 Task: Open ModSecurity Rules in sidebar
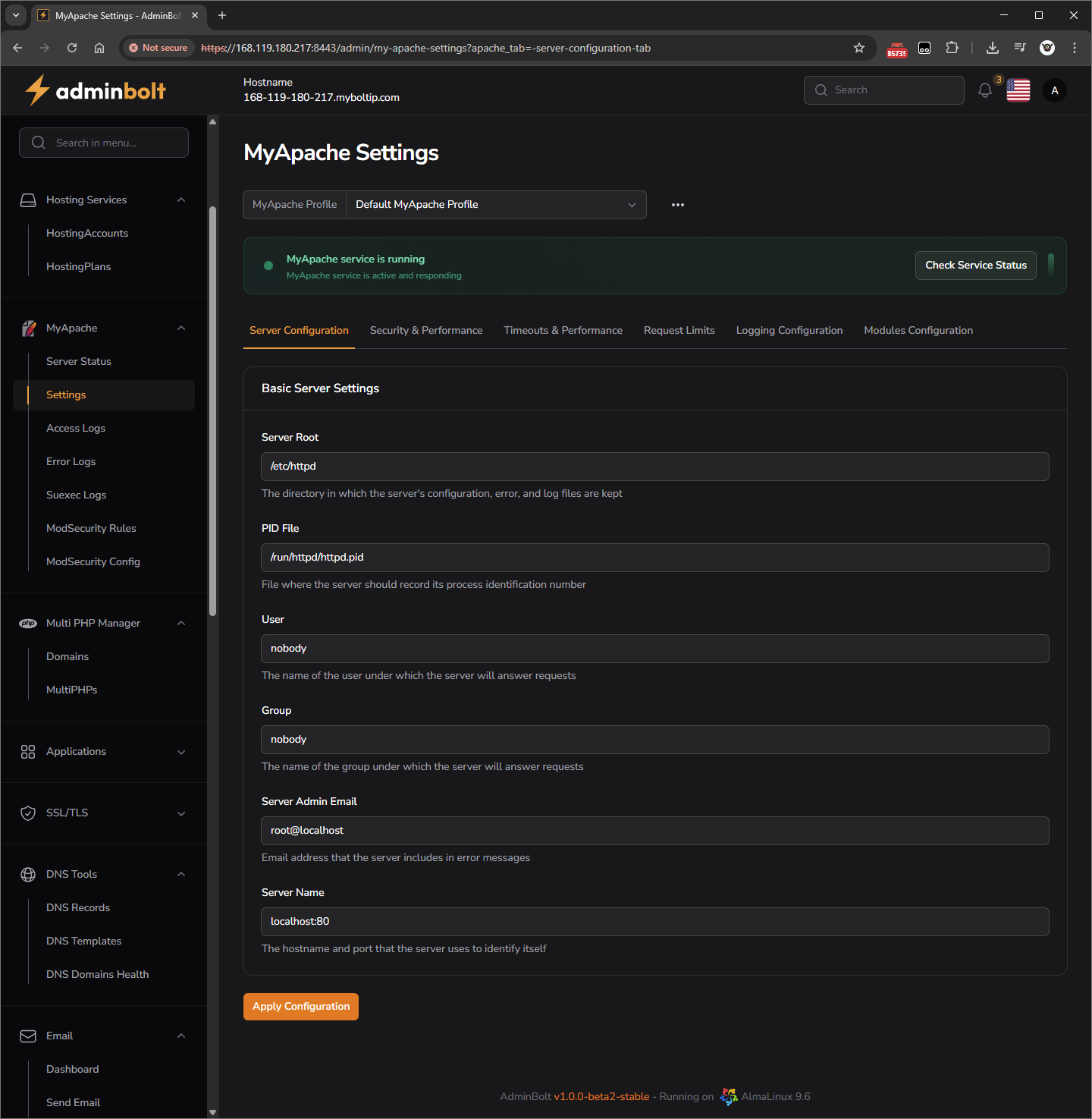tap(91, 528)
